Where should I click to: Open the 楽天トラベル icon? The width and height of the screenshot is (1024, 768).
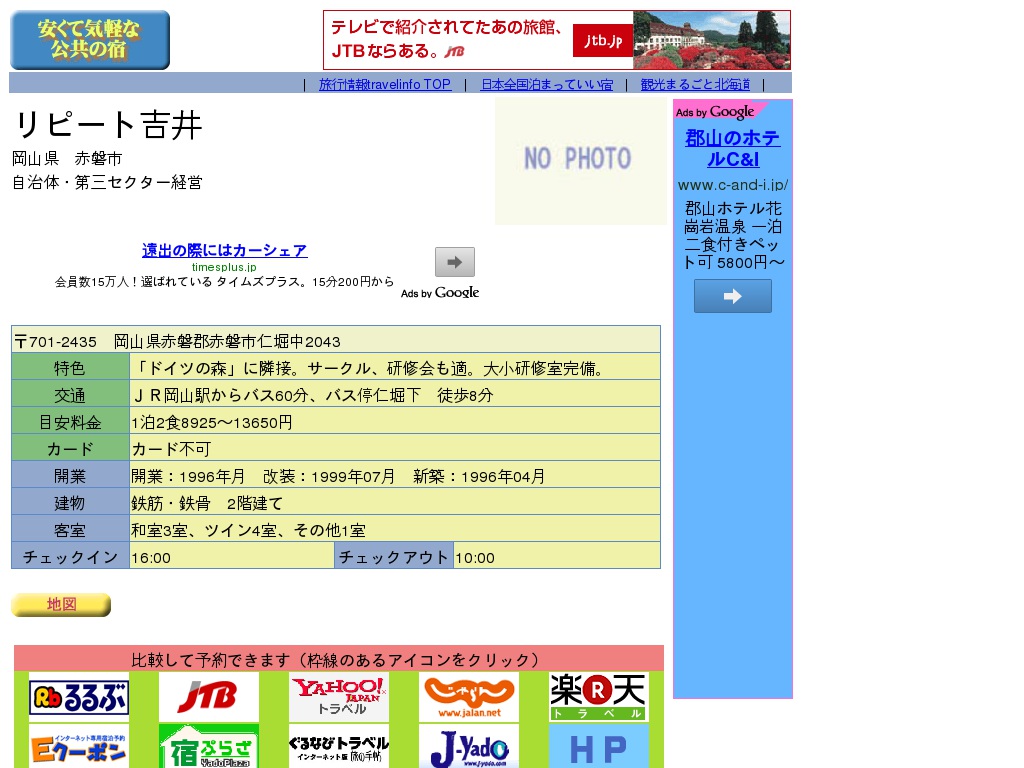click(x=599, y=697)
